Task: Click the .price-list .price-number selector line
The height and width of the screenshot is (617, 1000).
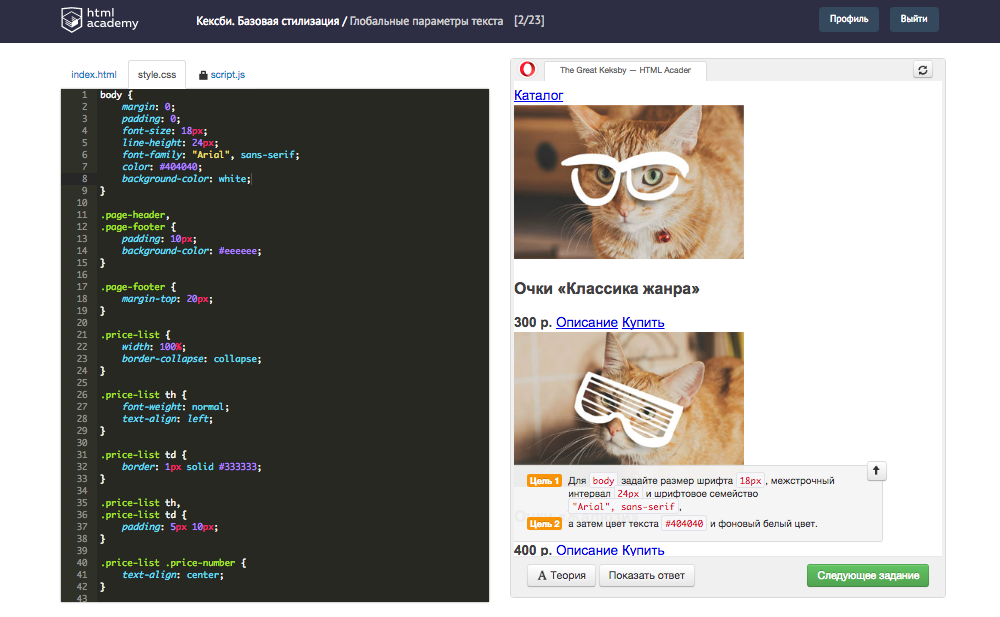Action: 173,563
